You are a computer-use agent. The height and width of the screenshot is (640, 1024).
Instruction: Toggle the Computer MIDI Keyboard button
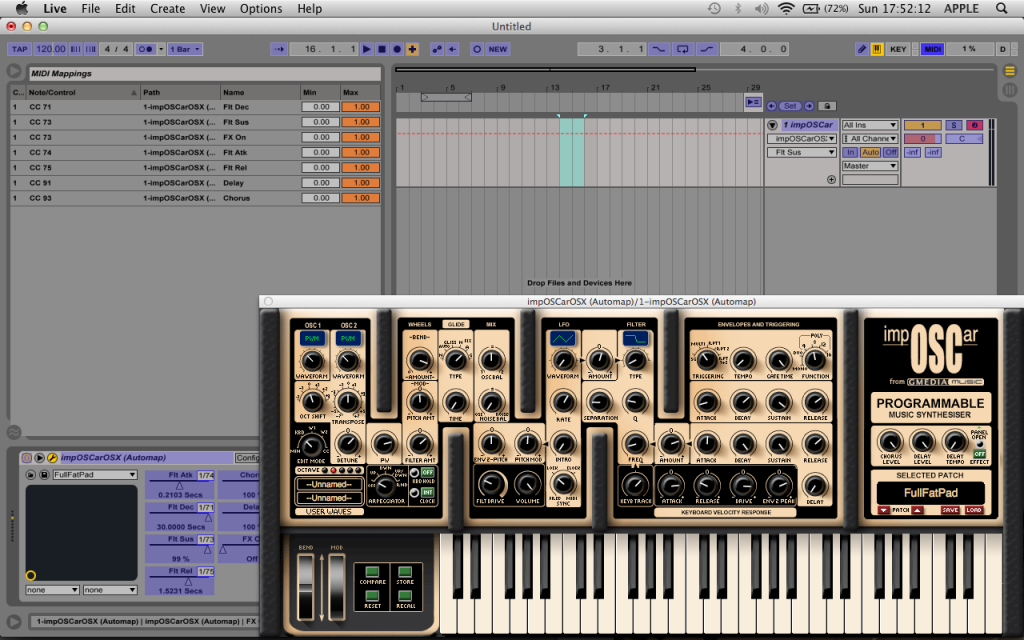tap(877, 49)
